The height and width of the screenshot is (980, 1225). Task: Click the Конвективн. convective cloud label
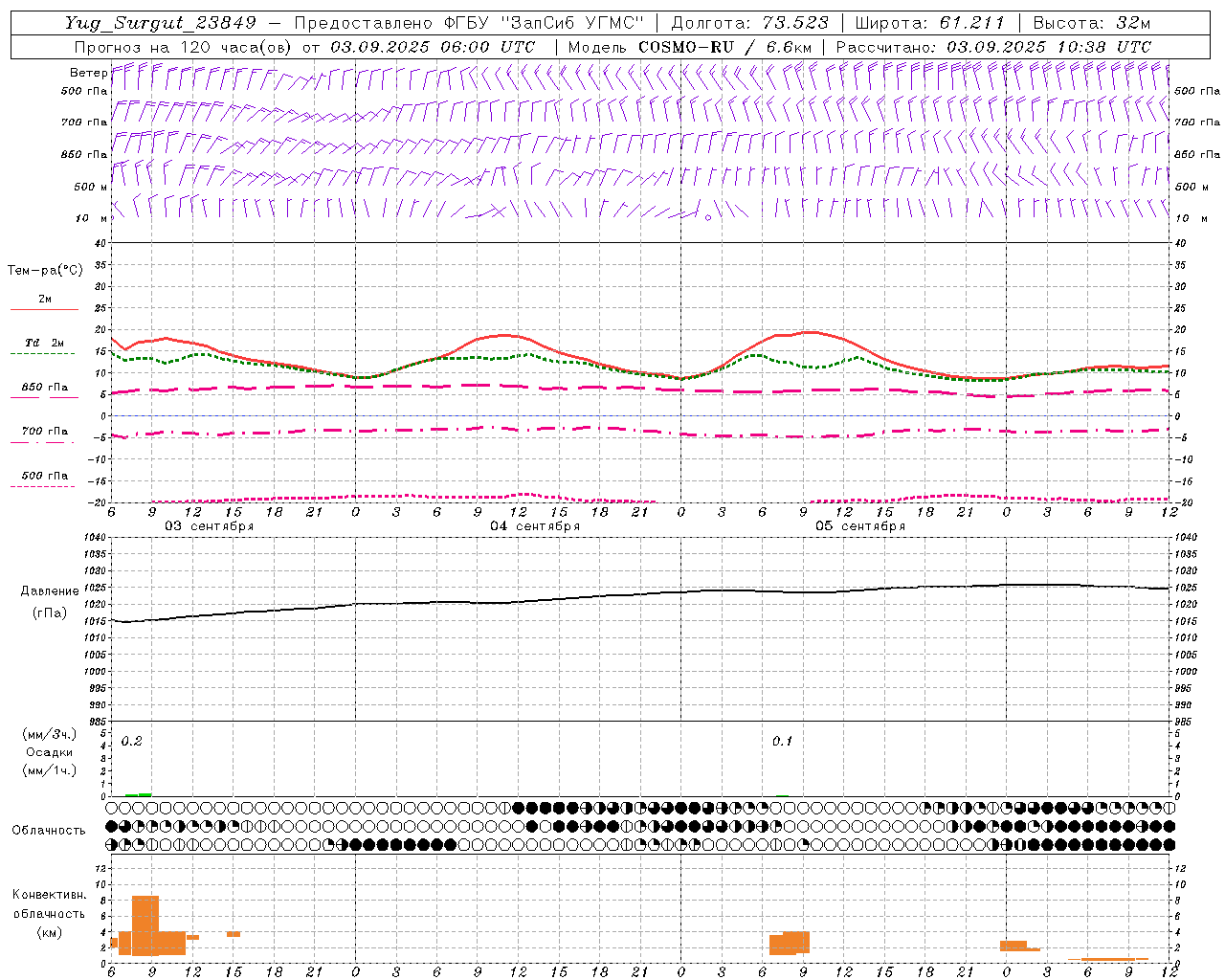50,895
